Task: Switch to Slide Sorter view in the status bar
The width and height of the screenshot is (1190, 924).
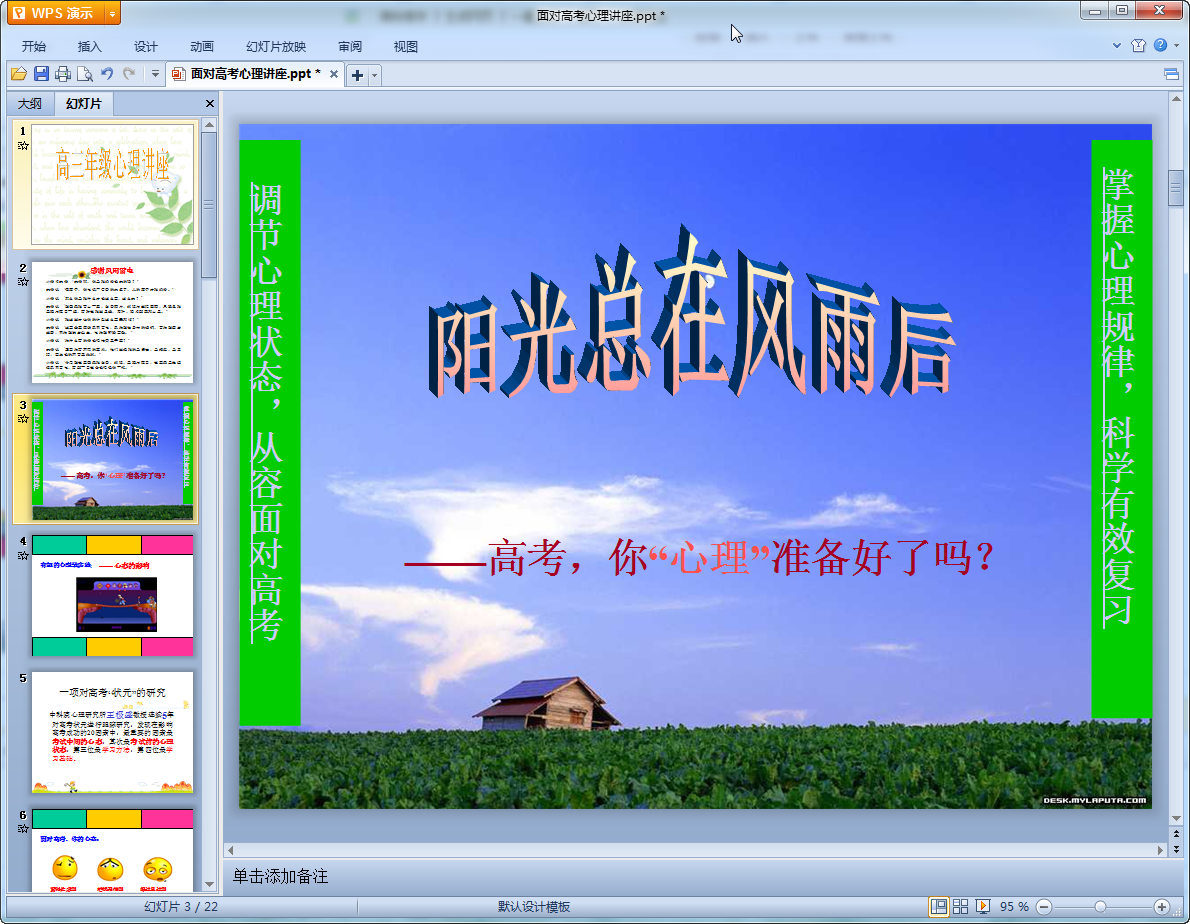Action: point(960,907)
